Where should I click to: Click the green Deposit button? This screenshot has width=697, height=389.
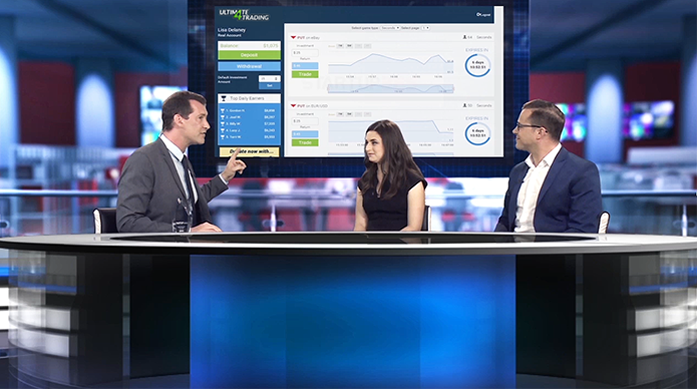[x=249, y=55]
